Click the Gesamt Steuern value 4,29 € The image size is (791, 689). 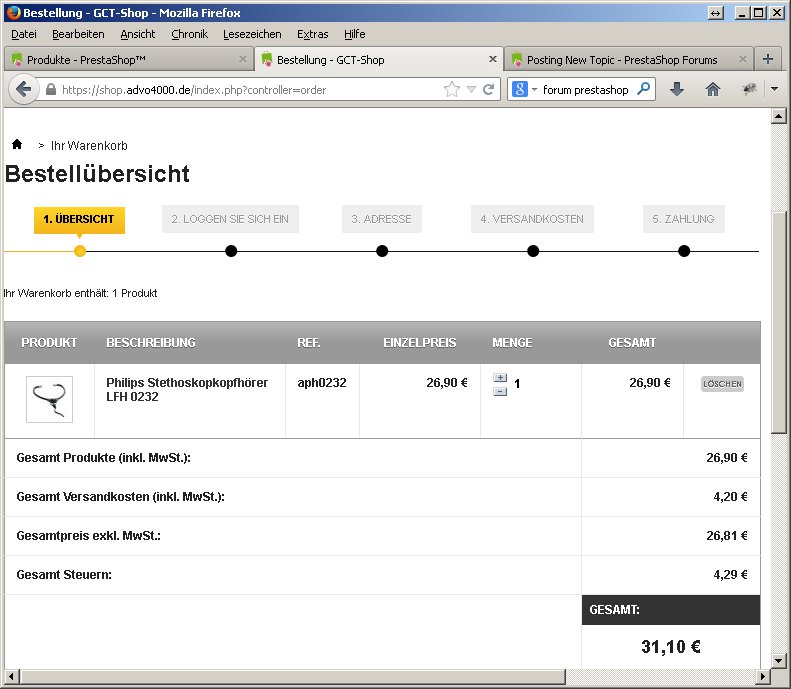(x=730, y=575)
